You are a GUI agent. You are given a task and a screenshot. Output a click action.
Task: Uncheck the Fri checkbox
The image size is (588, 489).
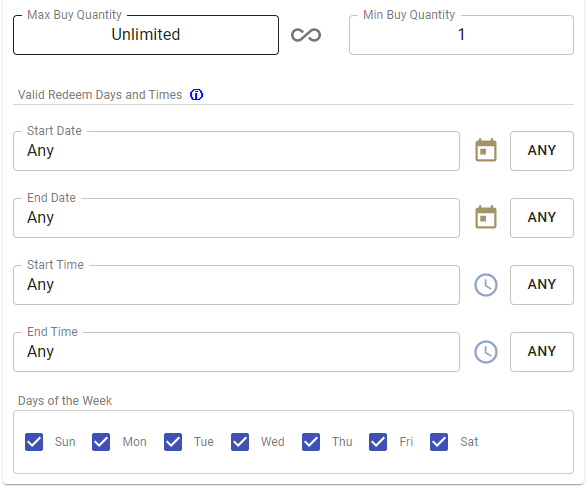pos(378,442)
